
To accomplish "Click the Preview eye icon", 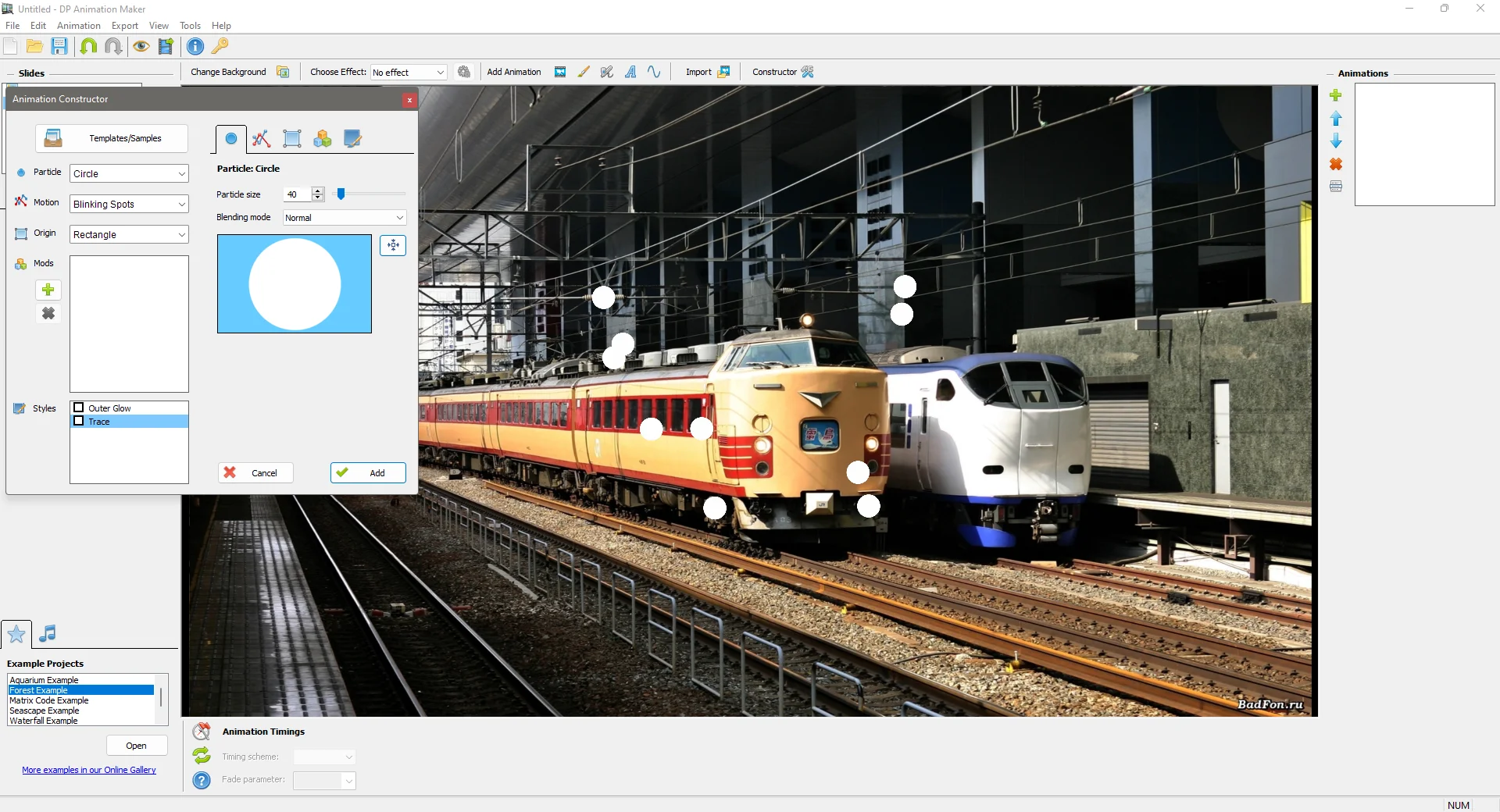I will [x=141, y=46].
